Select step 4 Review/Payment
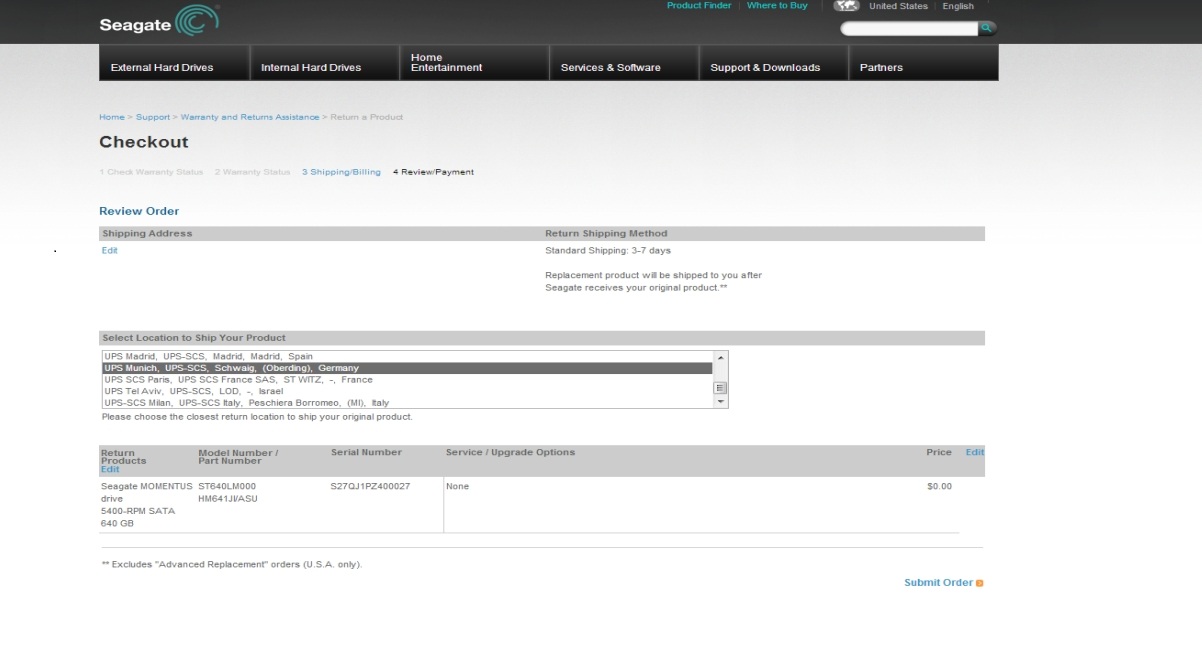 [x=433, y=172]
